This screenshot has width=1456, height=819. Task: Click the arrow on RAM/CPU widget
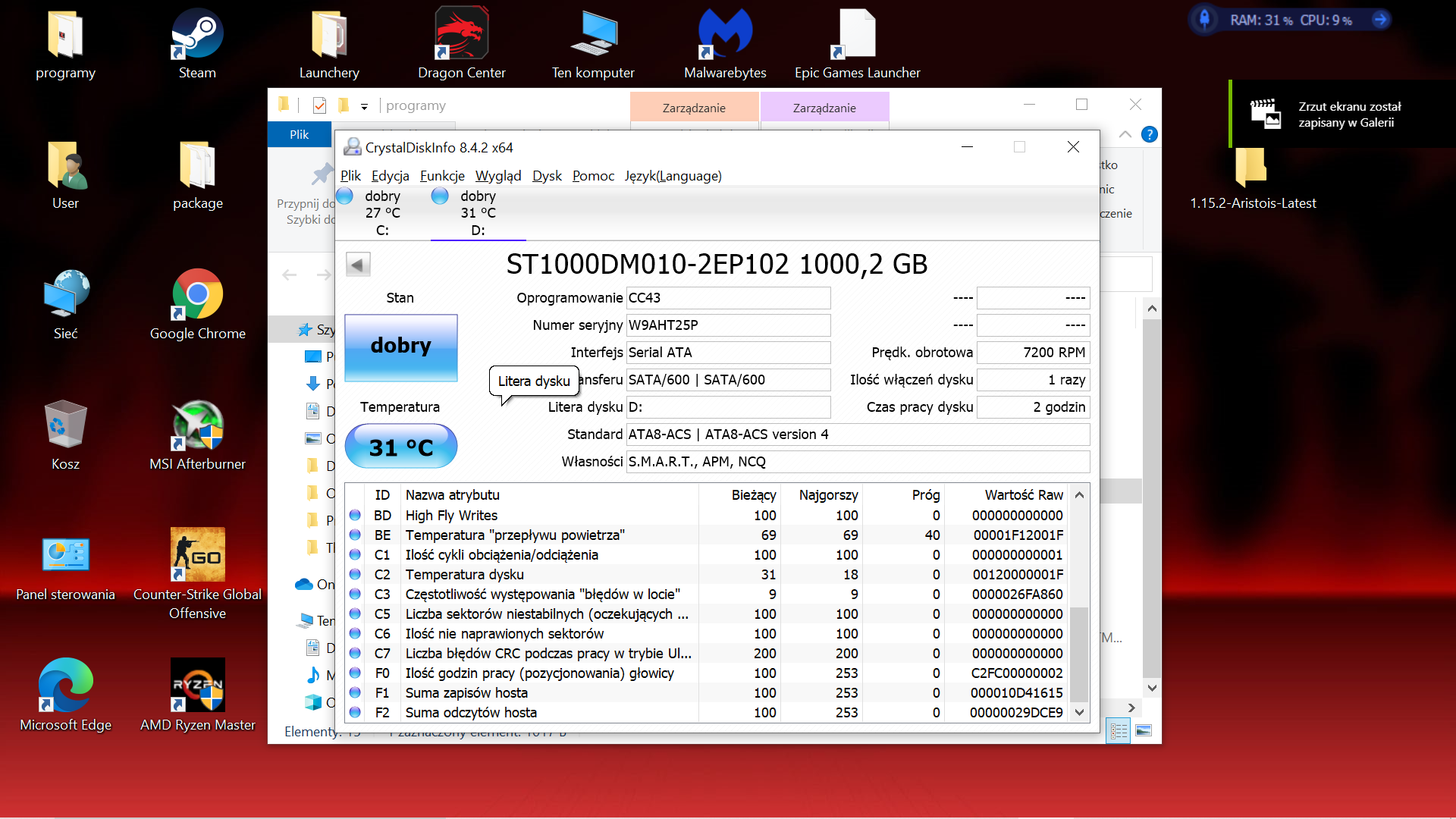click(x=1381, y=20)
